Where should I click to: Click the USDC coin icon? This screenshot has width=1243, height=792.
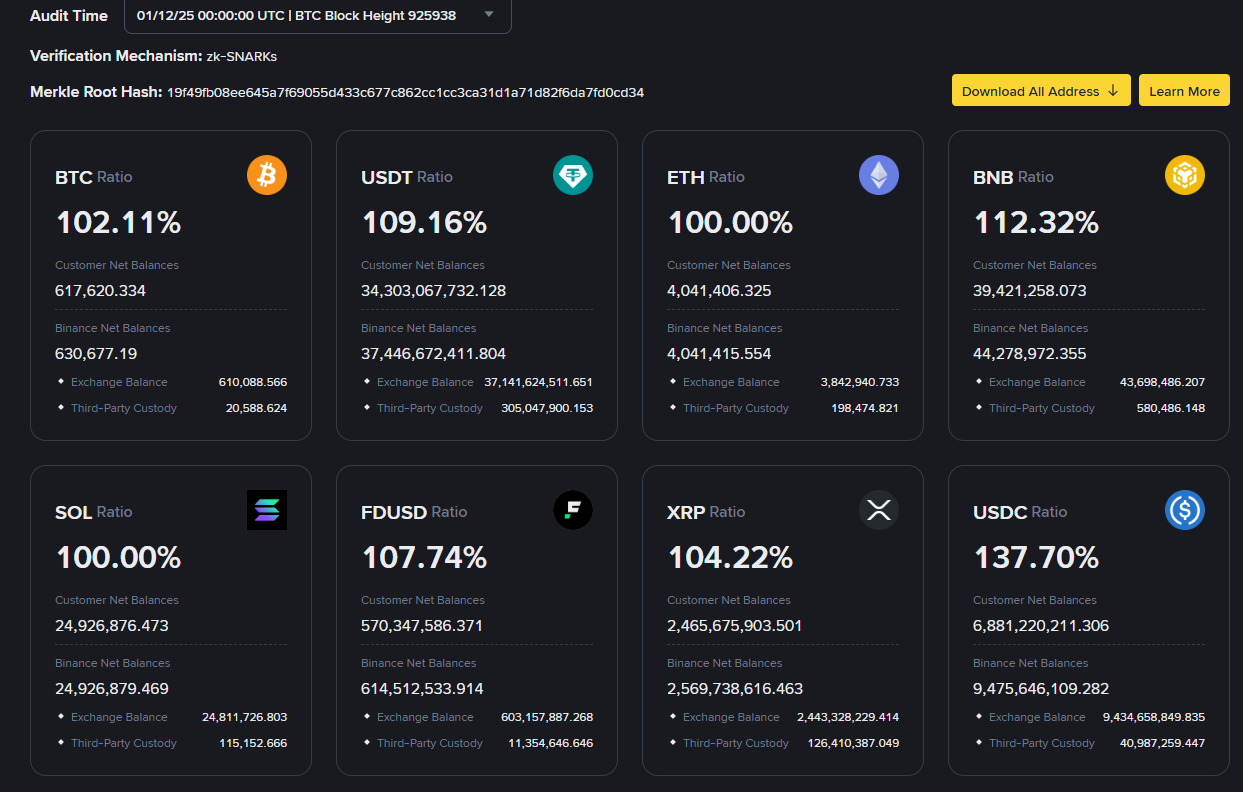1185,510
